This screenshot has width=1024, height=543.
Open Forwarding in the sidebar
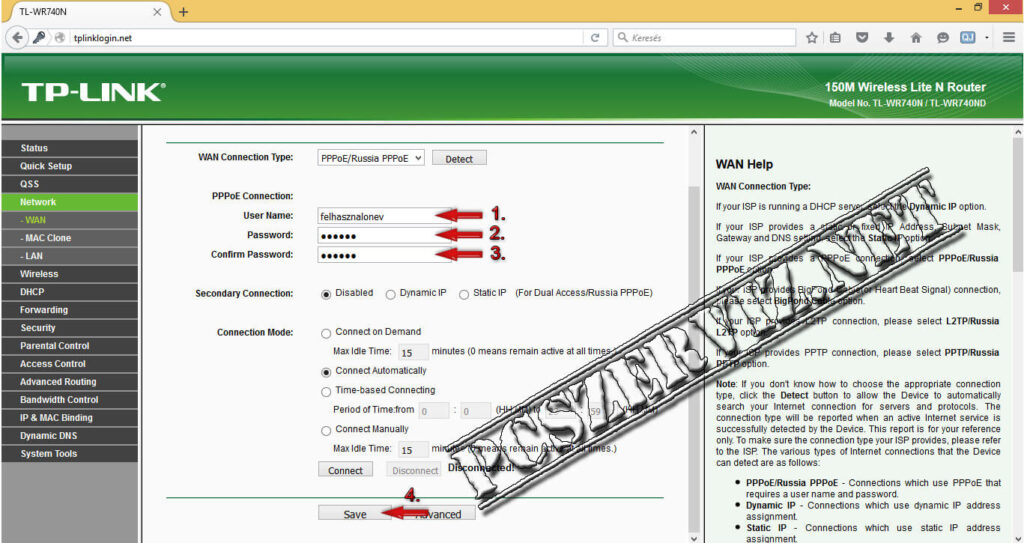coord(70,310)
